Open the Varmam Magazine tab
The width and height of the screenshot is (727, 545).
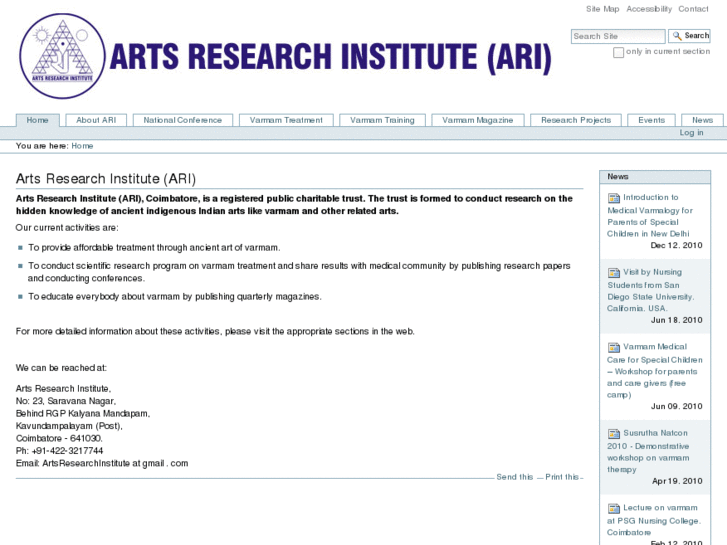click(478, 120)
